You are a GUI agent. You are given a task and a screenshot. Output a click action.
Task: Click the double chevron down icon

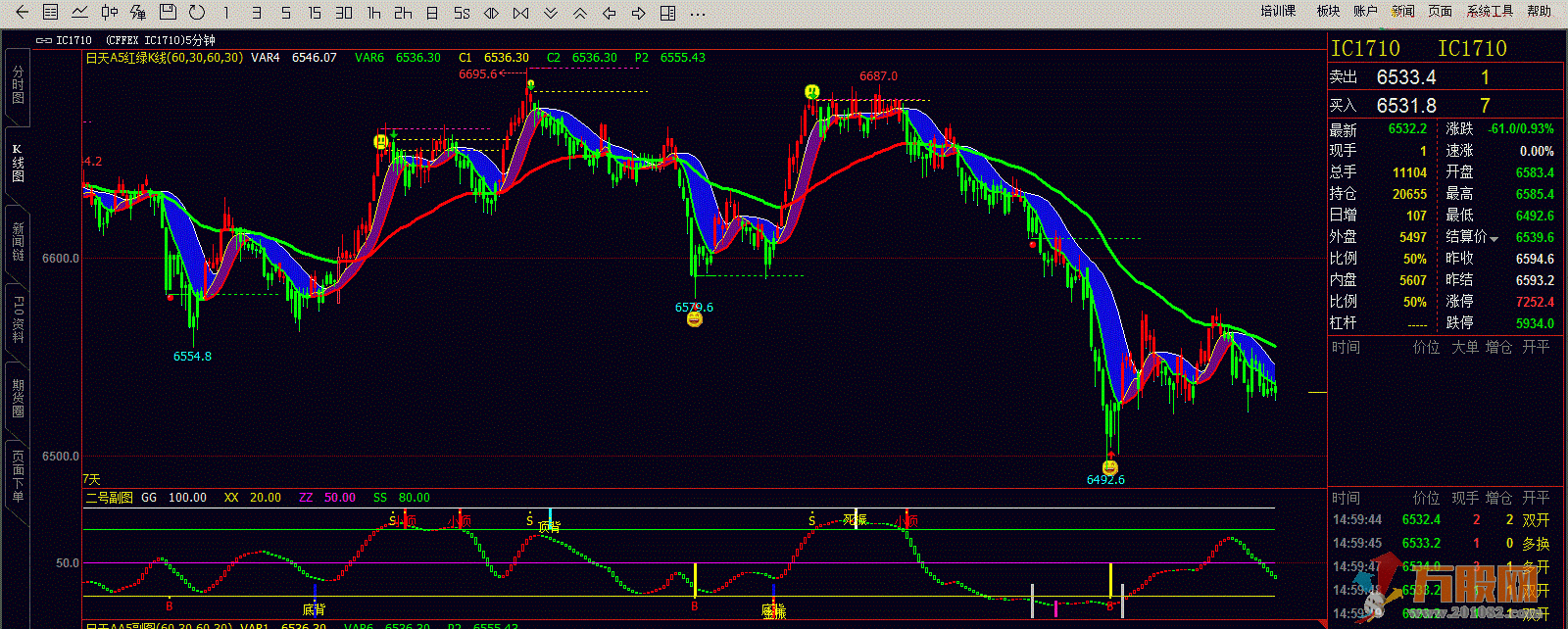(551, 13)
